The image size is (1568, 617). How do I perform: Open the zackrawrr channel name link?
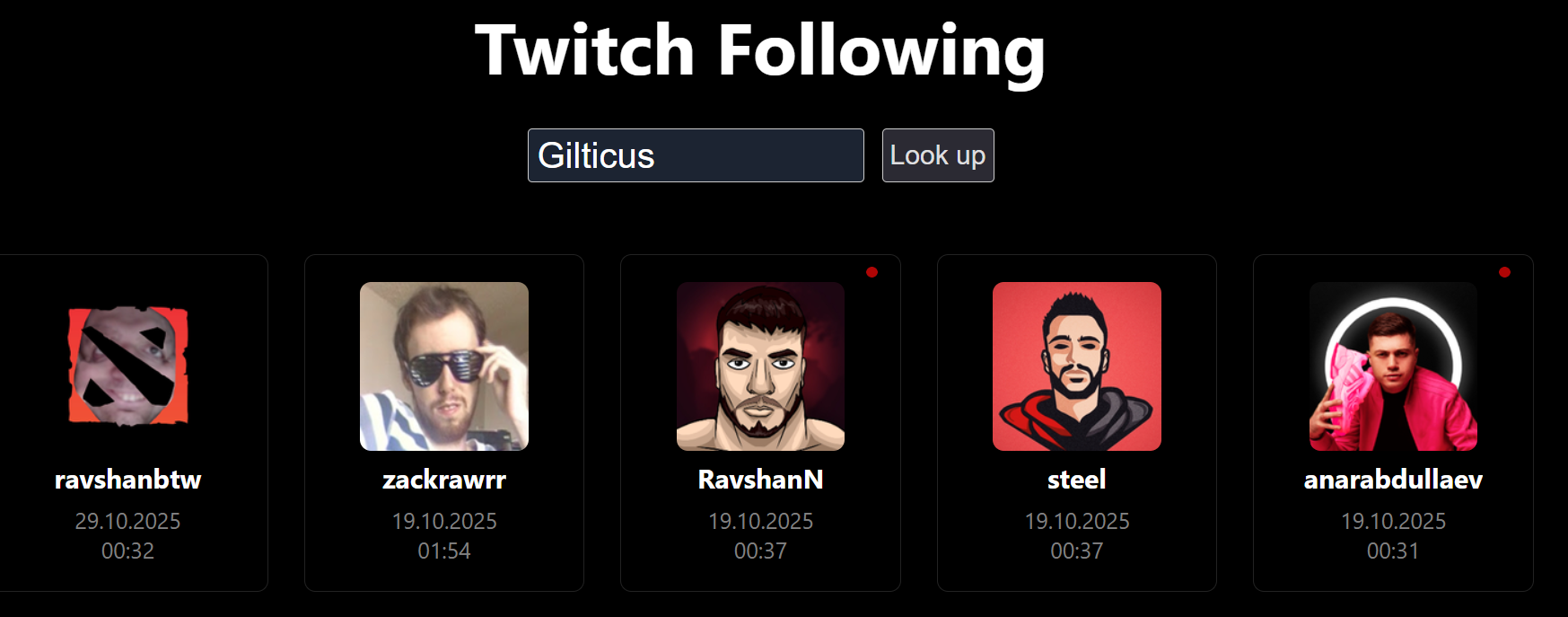pyautogui.click(x=444, y=480)
